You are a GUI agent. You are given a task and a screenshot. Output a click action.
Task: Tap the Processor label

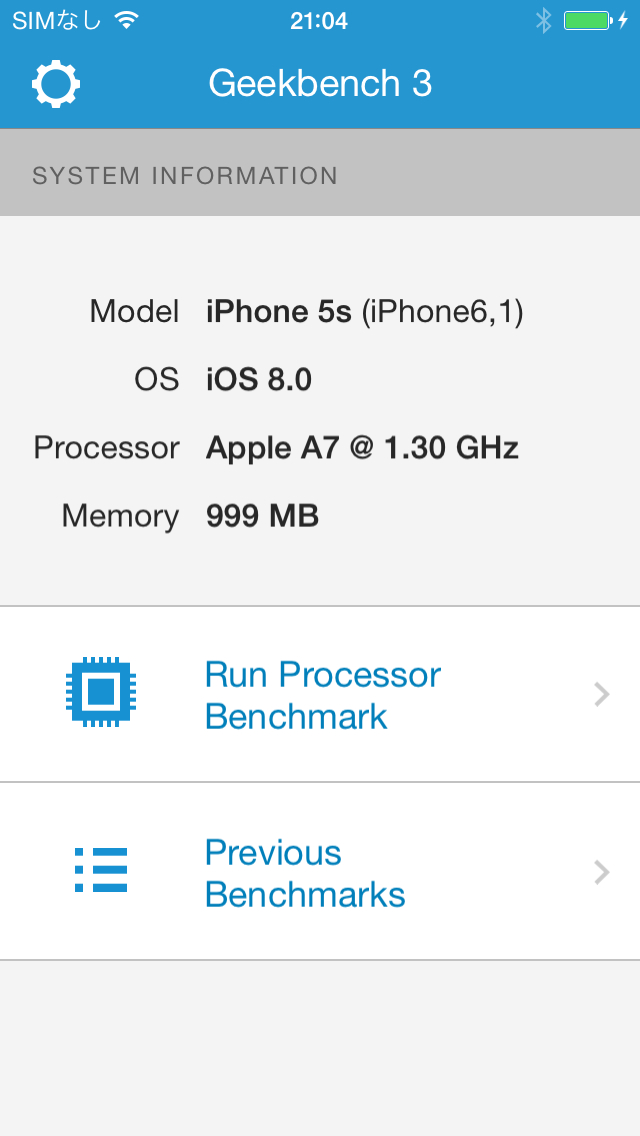pyautogui.click(x=106, y=447)
